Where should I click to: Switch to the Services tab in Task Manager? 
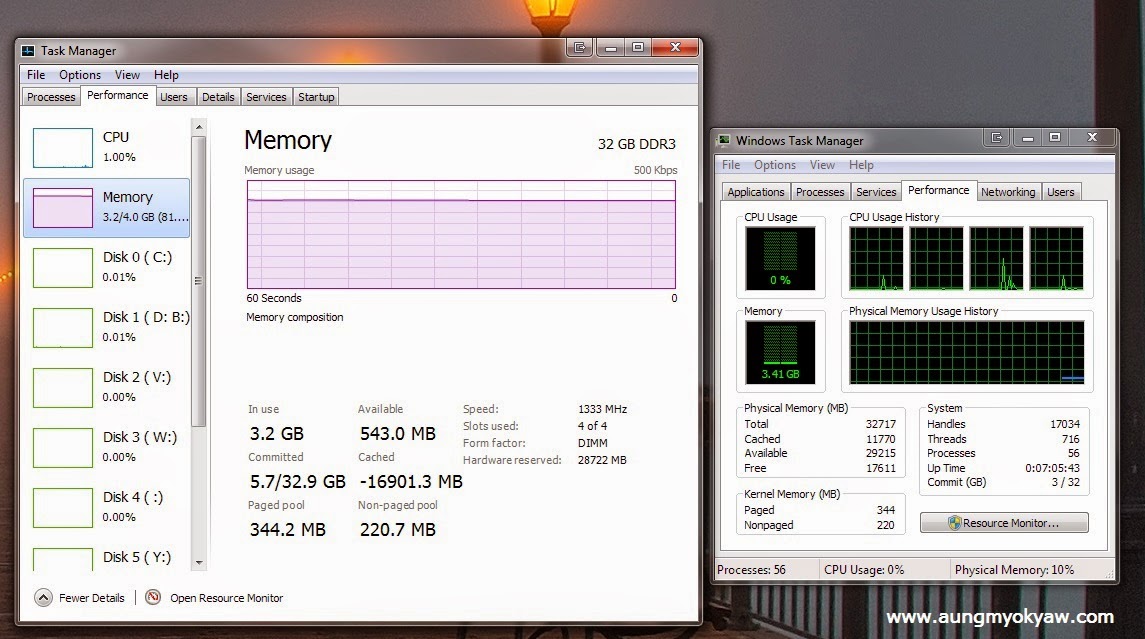pyautogui.click(x=266, y=97)
